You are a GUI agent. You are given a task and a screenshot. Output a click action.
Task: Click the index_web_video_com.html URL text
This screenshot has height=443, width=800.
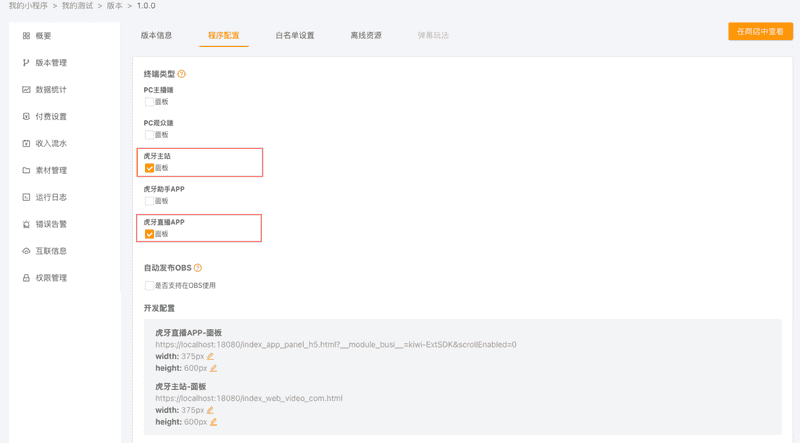pos(249,398)
